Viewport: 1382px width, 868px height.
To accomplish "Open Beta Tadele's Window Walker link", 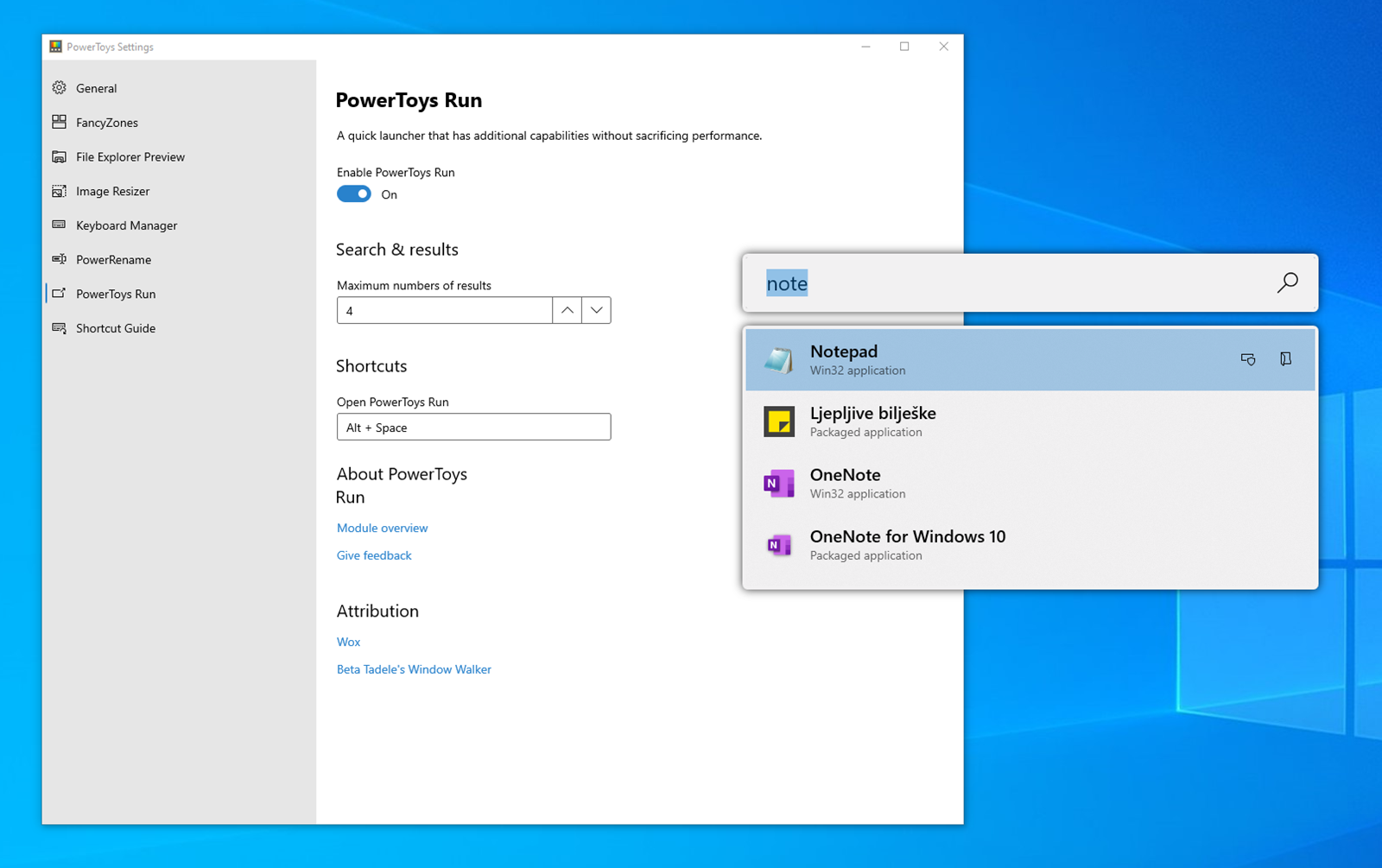I will click(x=414, y=669).
